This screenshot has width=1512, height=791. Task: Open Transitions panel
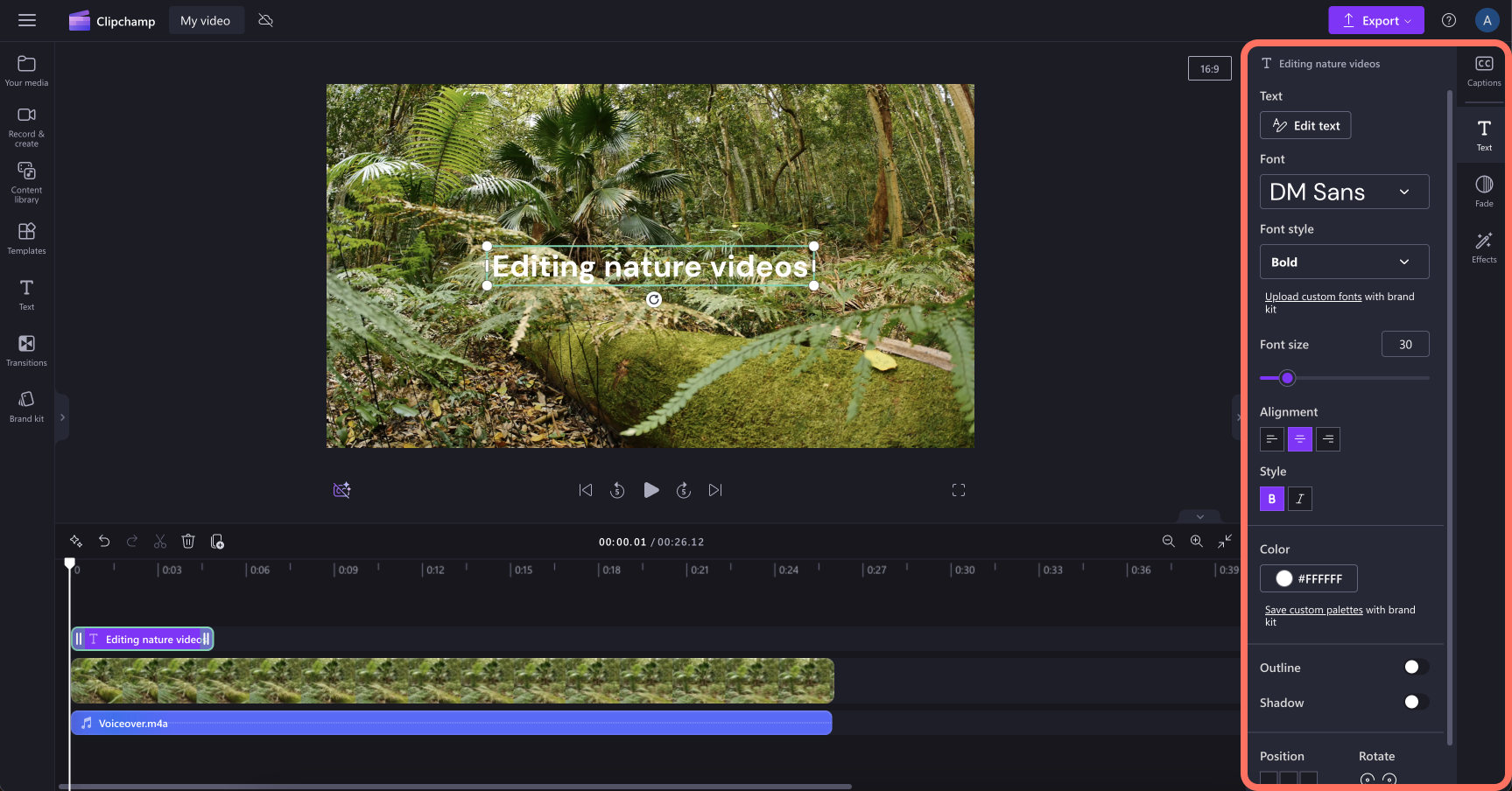pyautogui.click(x=26, y=350)
